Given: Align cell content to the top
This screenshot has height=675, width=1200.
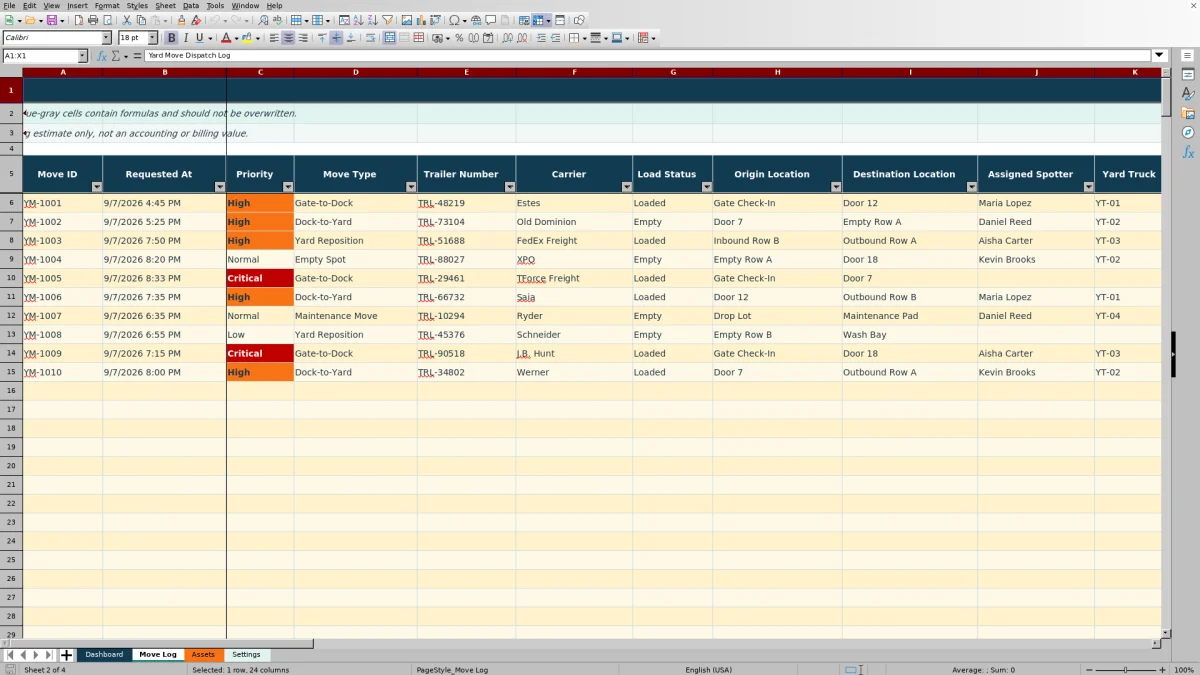Looking at the screenshot, I should [x=322, y=38].
